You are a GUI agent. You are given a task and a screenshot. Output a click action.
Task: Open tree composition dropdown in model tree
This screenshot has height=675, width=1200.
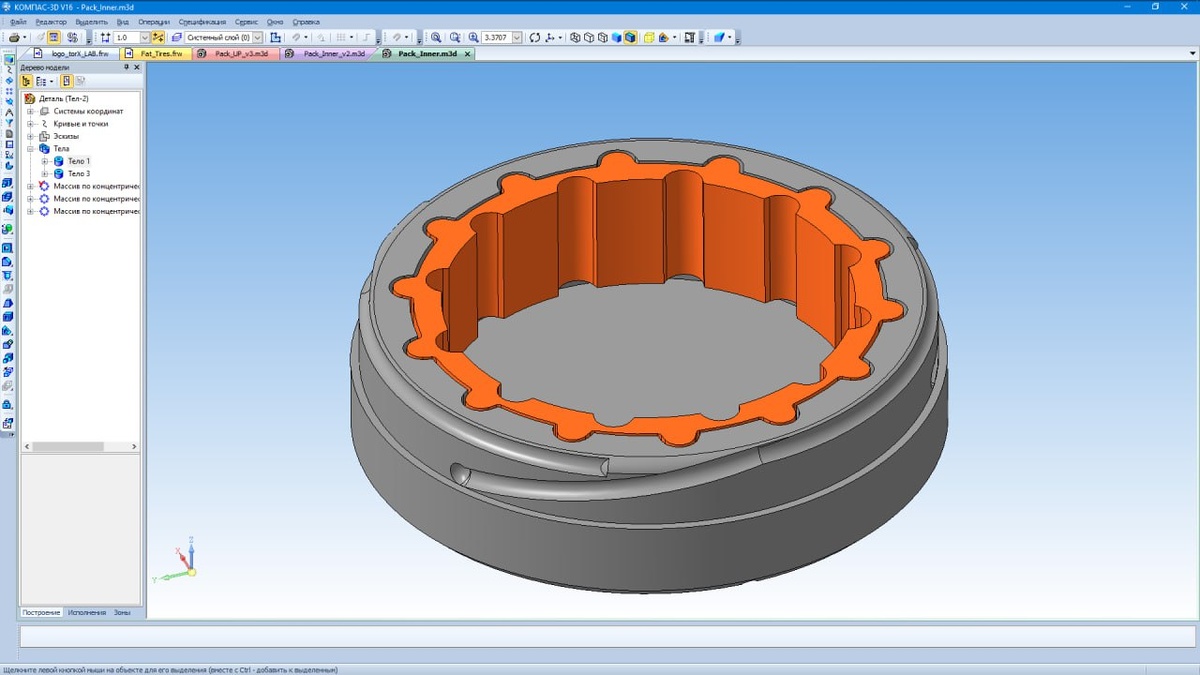pyautogui.click(x=51, y=81)
